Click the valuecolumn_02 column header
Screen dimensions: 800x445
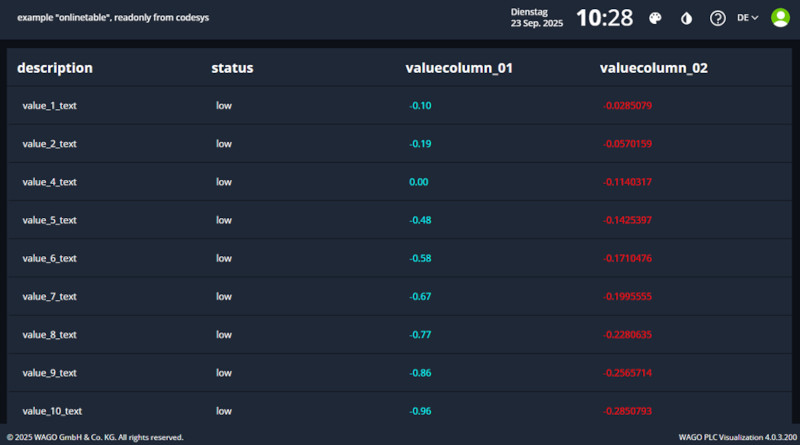pos(653,68)
